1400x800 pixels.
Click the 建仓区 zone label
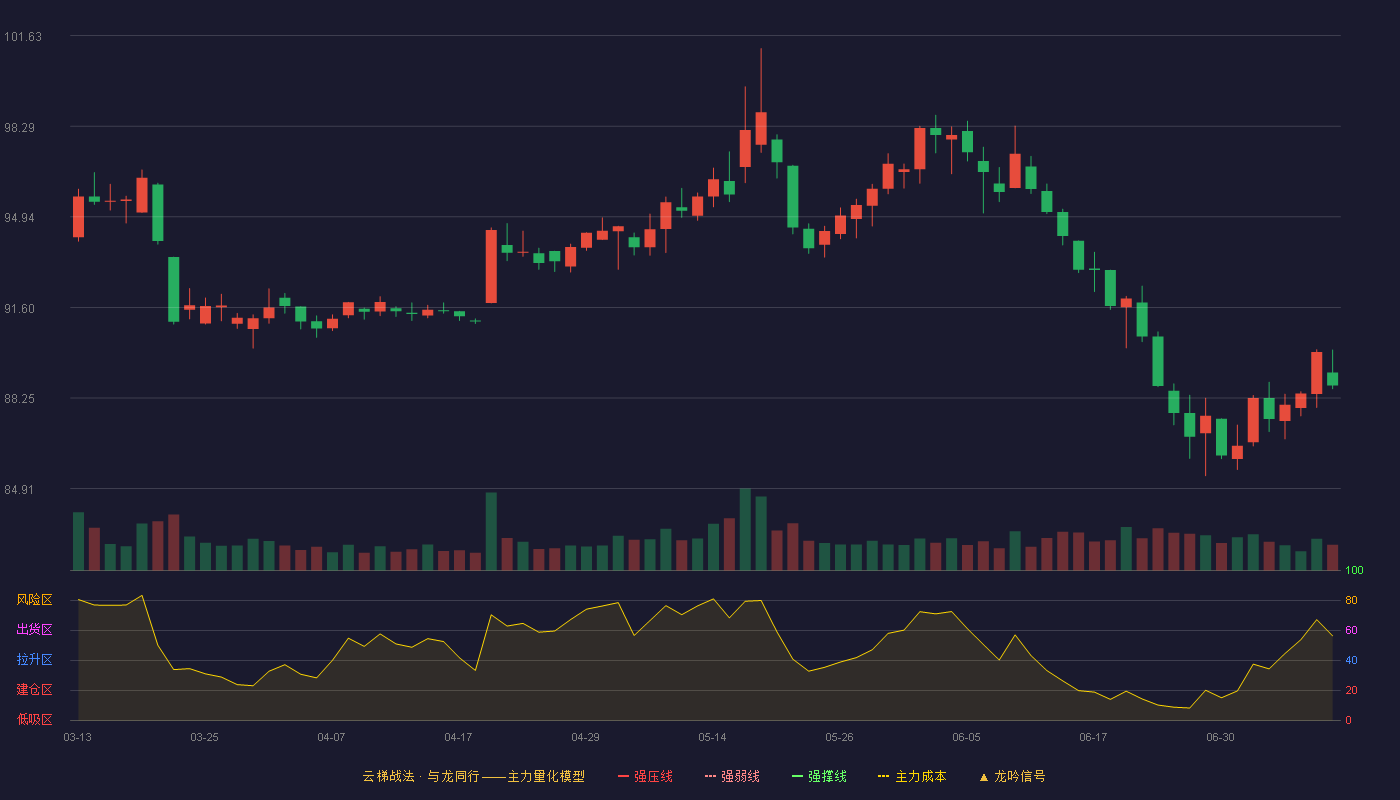pos(34,690)
